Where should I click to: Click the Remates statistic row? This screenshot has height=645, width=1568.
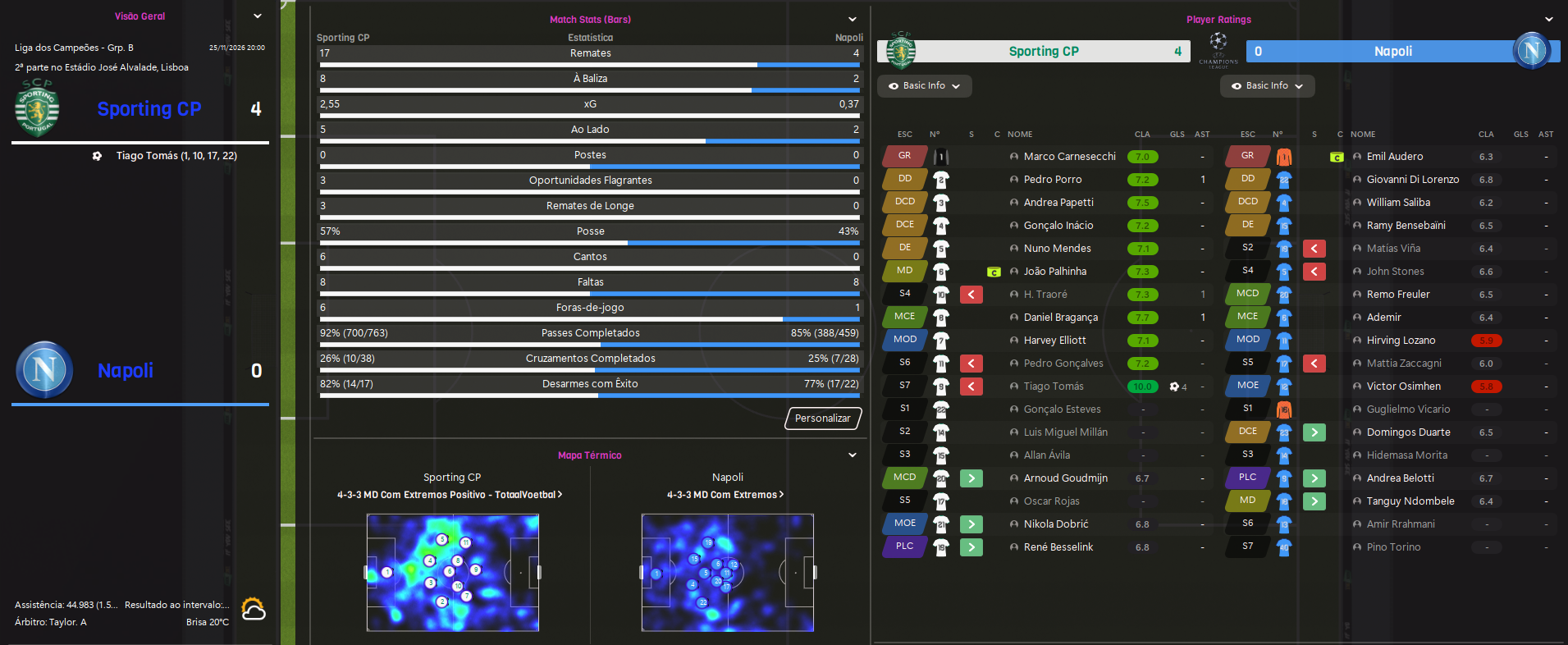pyautogui.click(x=590, y=56)
